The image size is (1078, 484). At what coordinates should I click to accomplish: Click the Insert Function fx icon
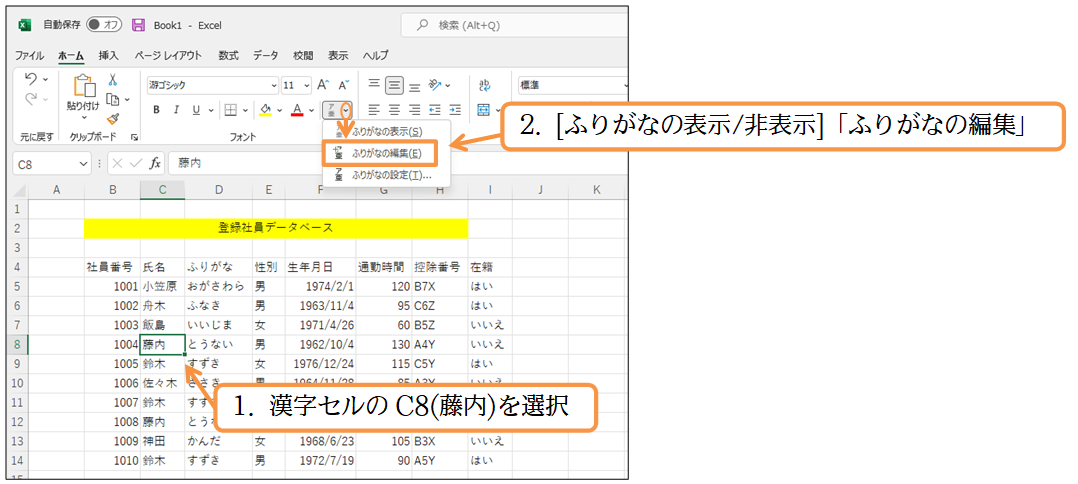click(x=155, y=163)
